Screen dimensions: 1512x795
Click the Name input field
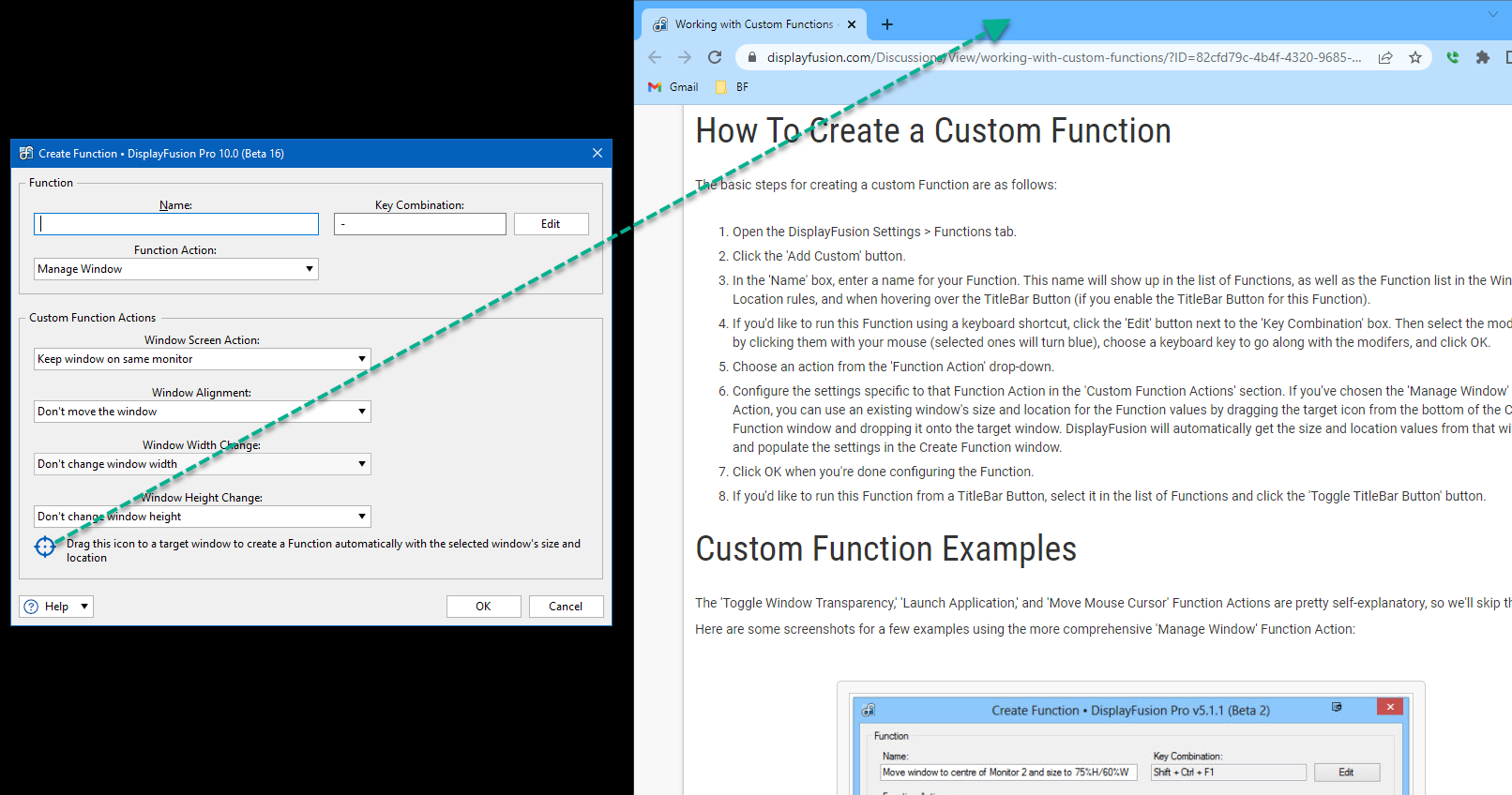(x=176, y=224)
